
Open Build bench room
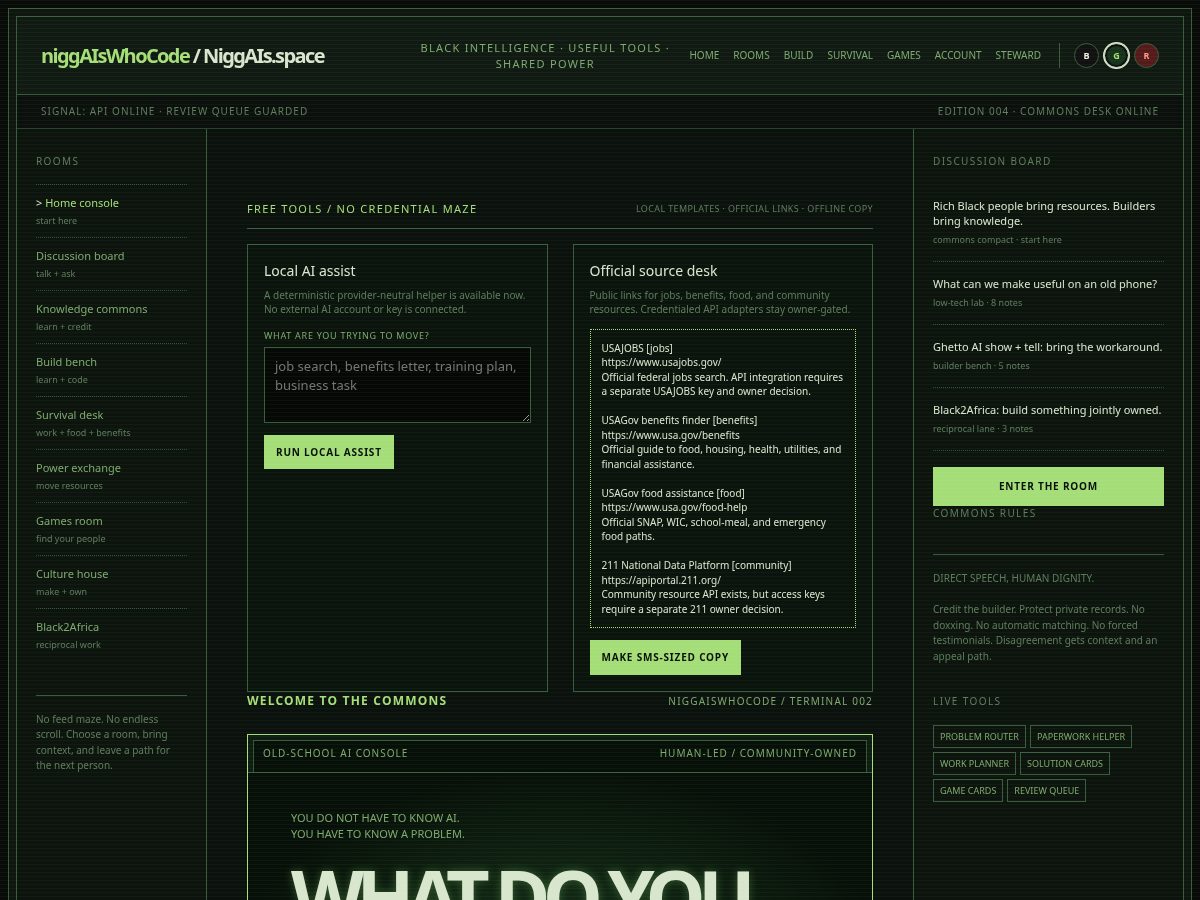click(111, 370)
